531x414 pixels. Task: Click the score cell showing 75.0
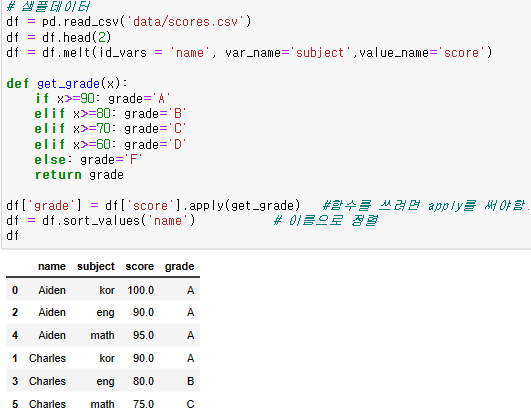(143, 404)
